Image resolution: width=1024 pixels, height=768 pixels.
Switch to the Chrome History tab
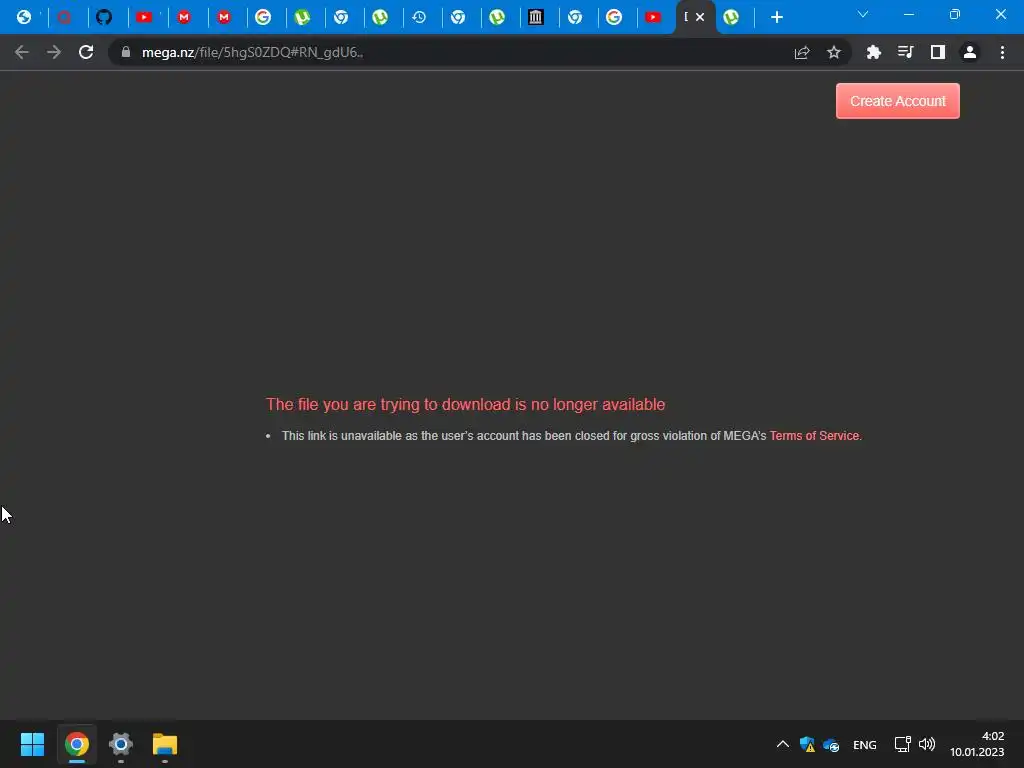pos(419,17)
